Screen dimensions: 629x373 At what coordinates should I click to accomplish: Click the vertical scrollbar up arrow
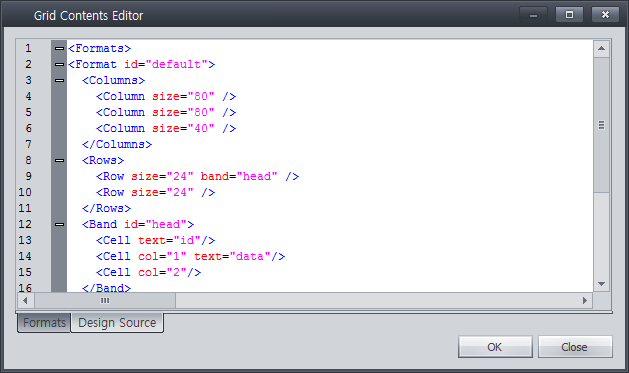coord(601,49)
